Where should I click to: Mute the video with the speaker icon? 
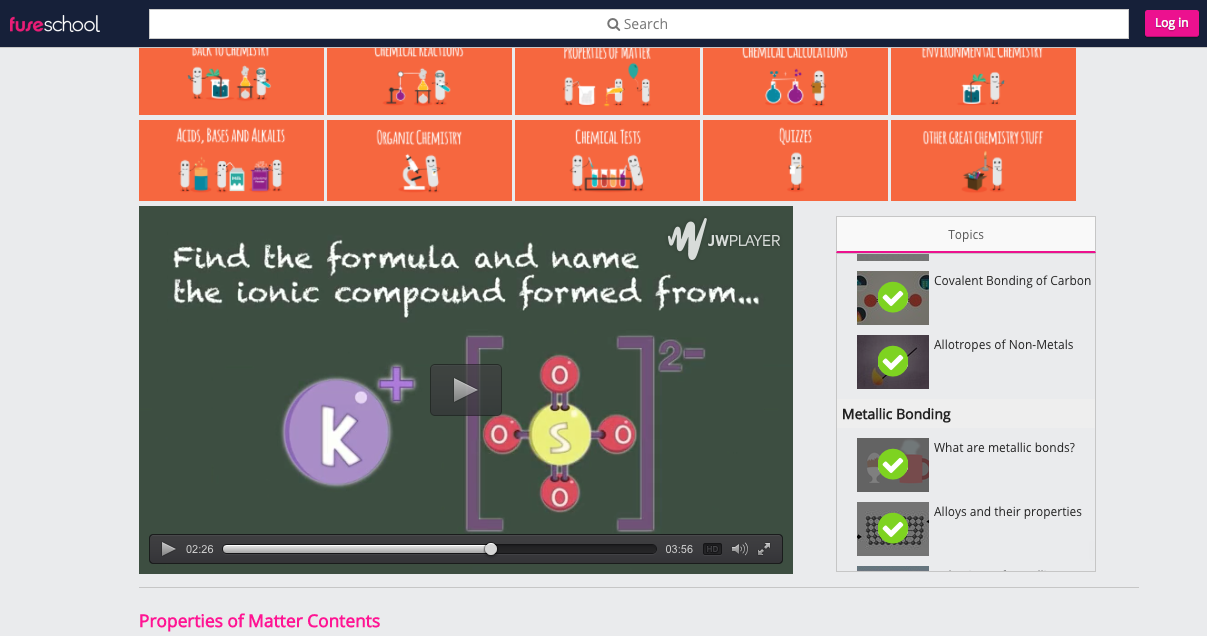tap(739, 548)
